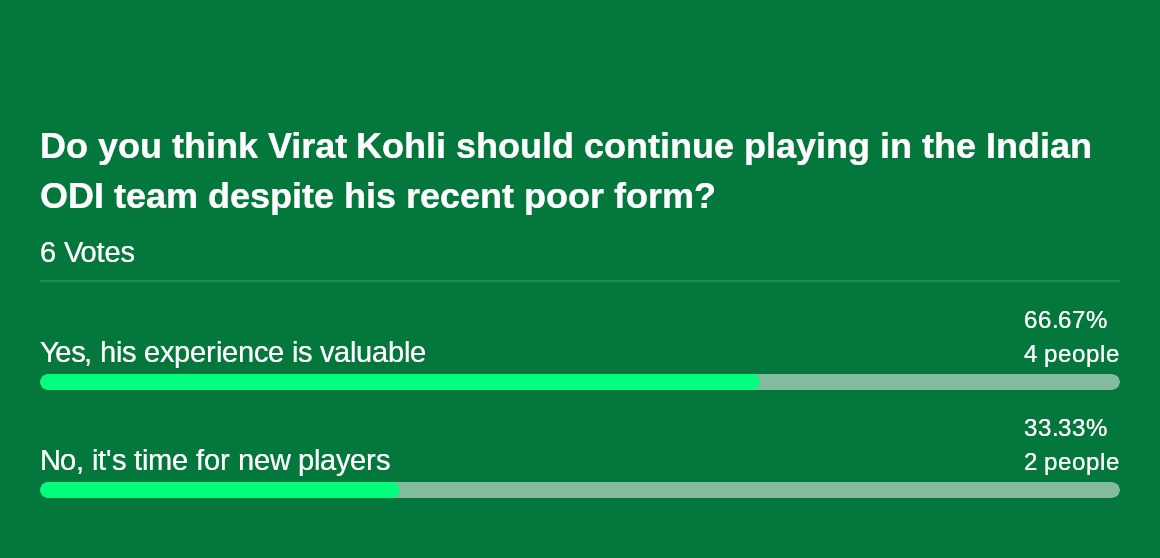Click where the Yes bar fill ends
Viewport: 1160px width, 558px height.
tap(759, 382)
